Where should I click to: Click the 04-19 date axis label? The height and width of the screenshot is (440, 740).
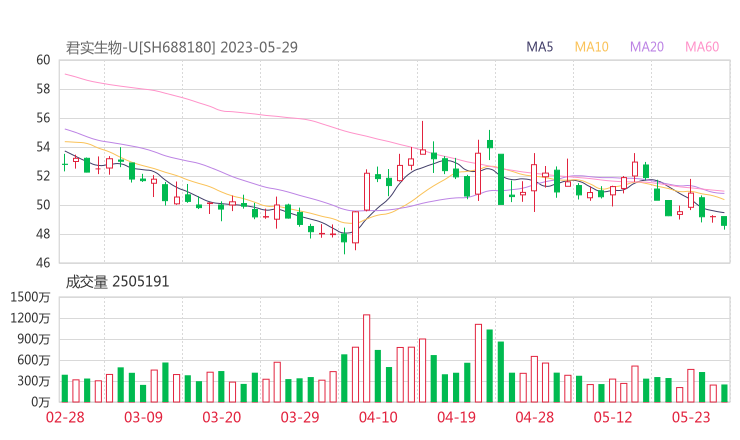[456, 417]
